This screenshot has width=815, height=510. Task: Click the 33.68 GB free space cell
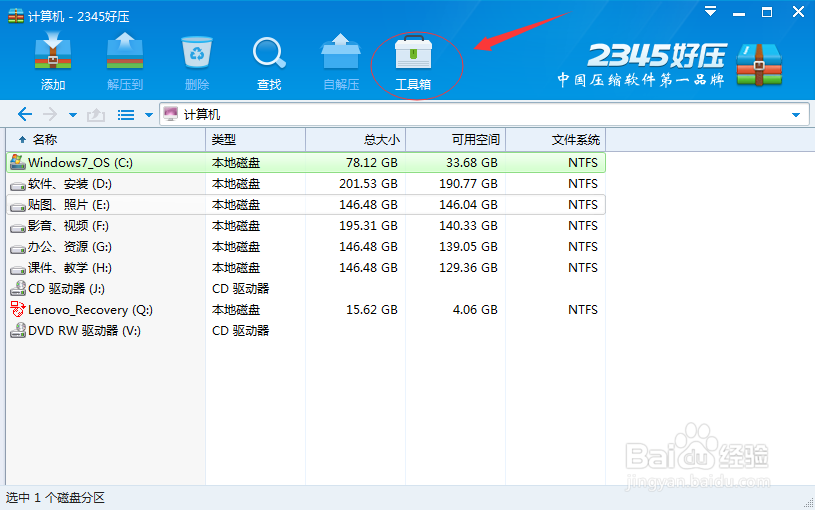pos(471,163)
